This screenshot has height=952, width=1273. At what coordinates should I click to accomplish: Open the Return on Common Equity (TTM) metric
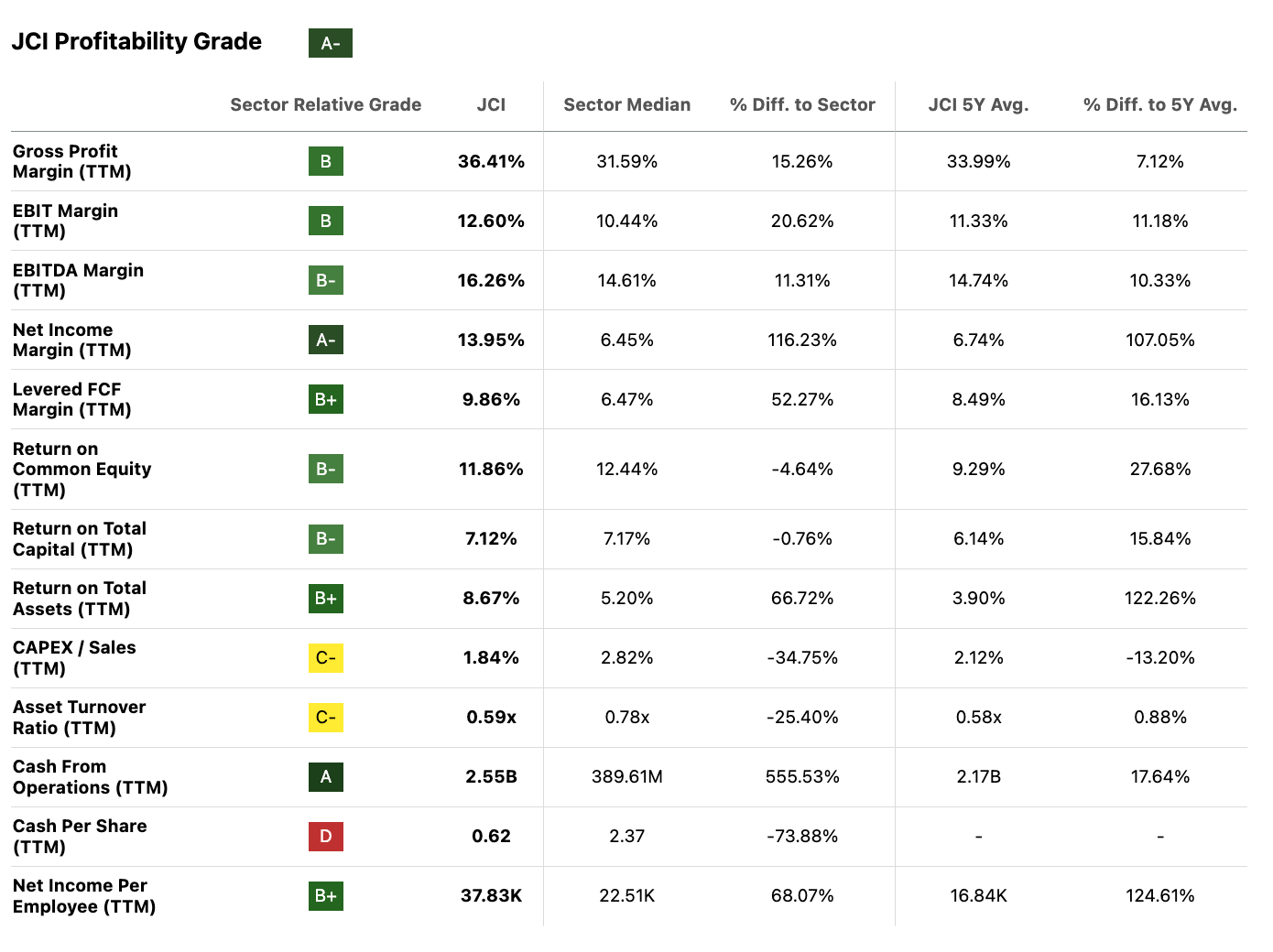click(x=82, y=469)
